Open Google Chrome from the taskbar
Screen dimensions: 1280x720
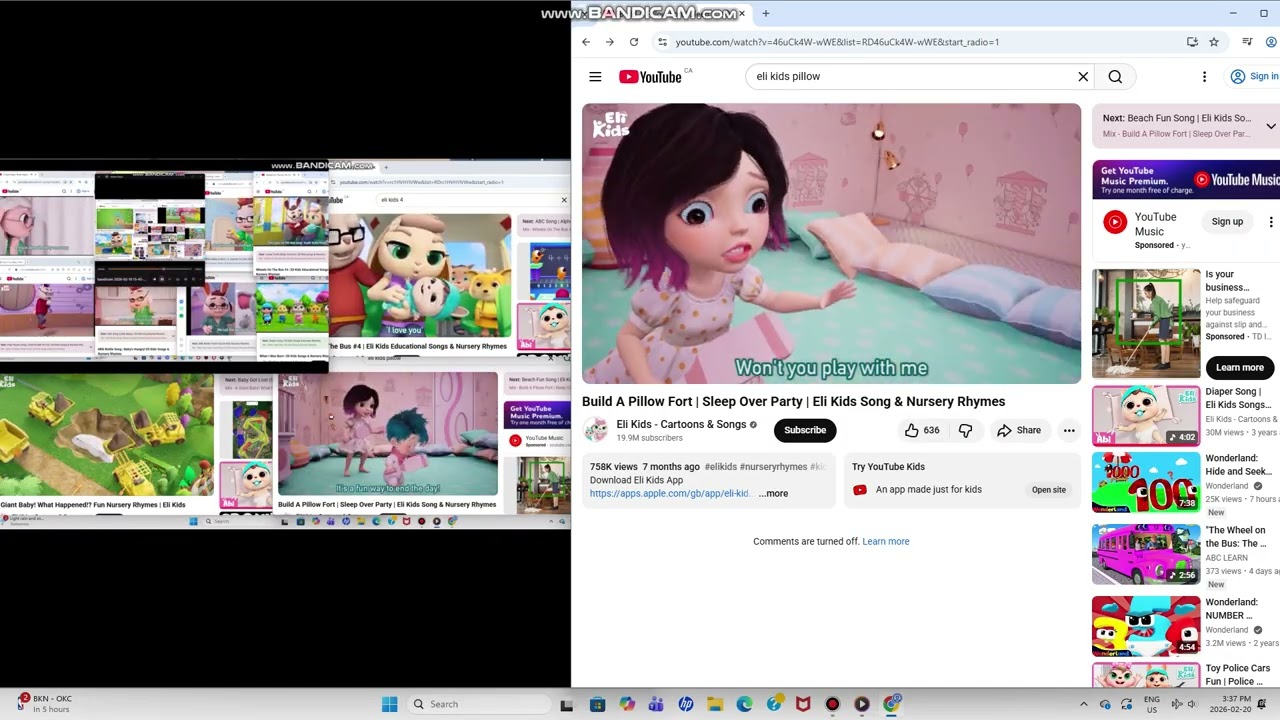click(x=892, y=704)
